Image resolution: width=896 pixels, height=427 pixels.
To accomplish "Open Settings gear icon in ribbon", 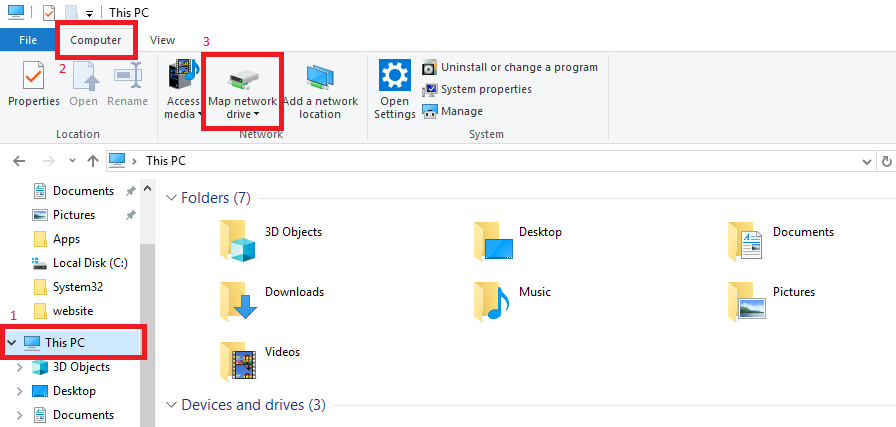I will (395, 76).
